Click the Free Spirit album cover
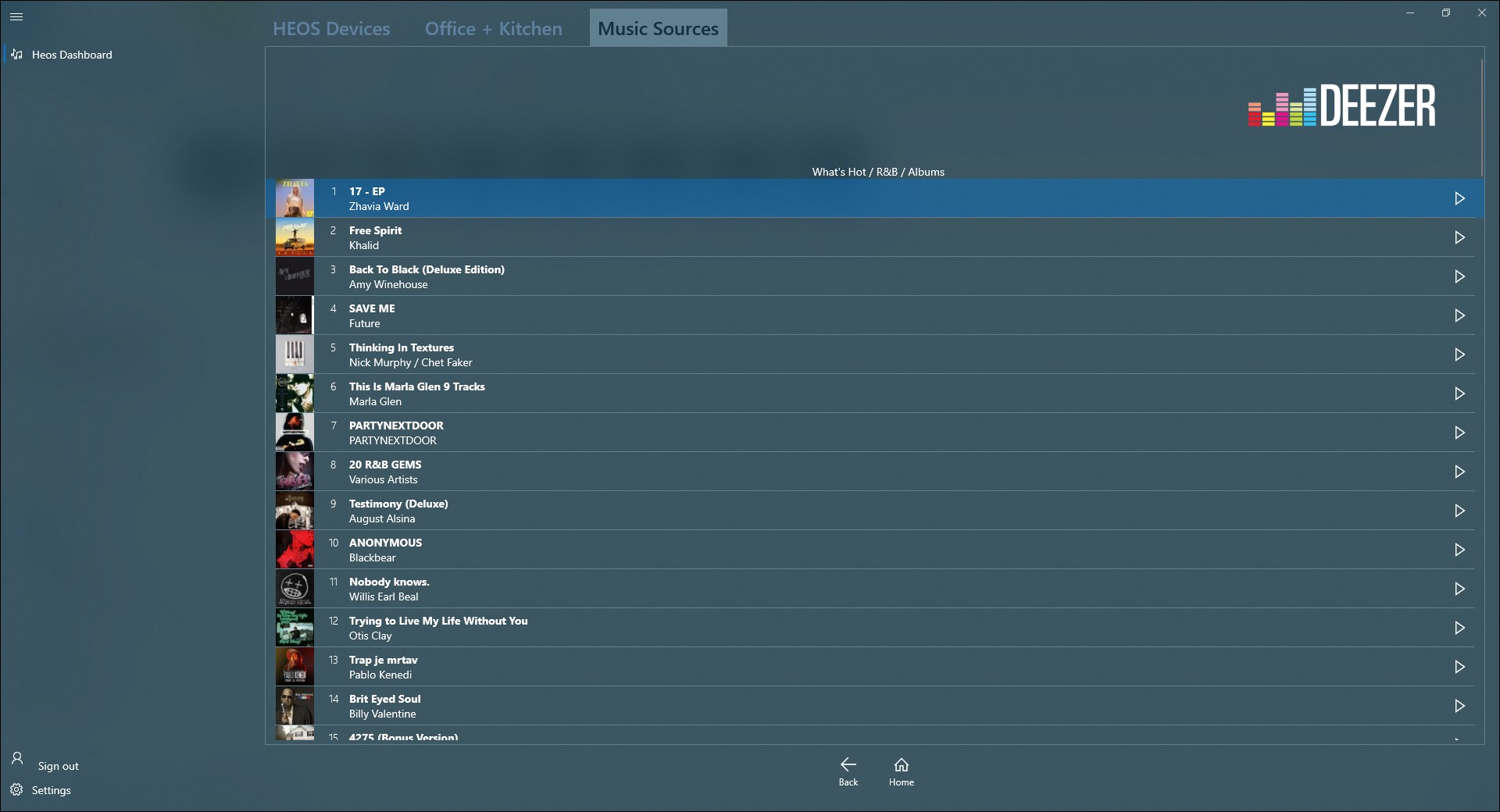Viewport: 1500px width, 812px height. click(x=295, y=237)
